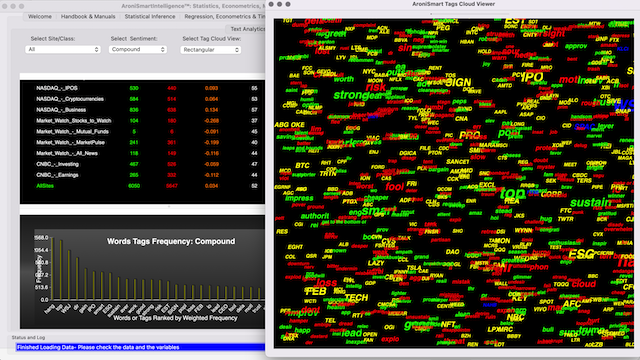Click the red loss tag

coord(326,283)
